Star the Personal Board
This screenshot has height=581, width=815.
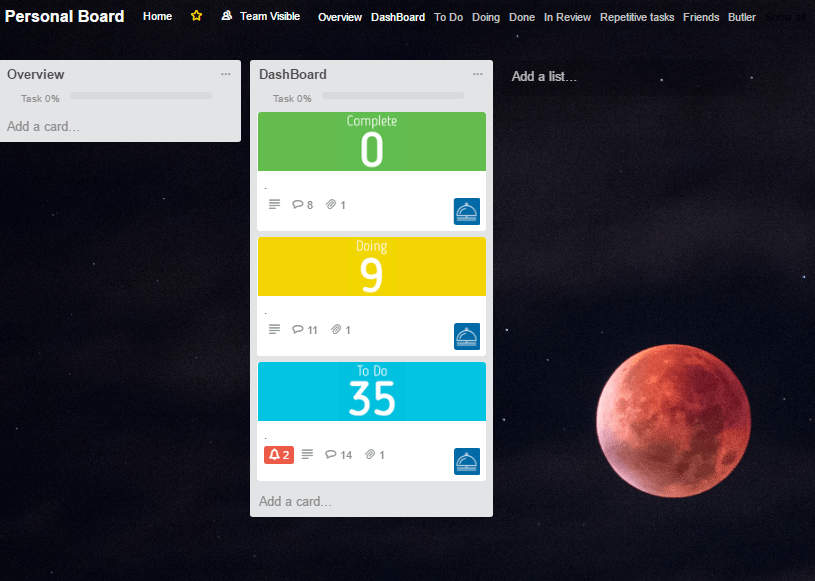click(x=196, y=16)
